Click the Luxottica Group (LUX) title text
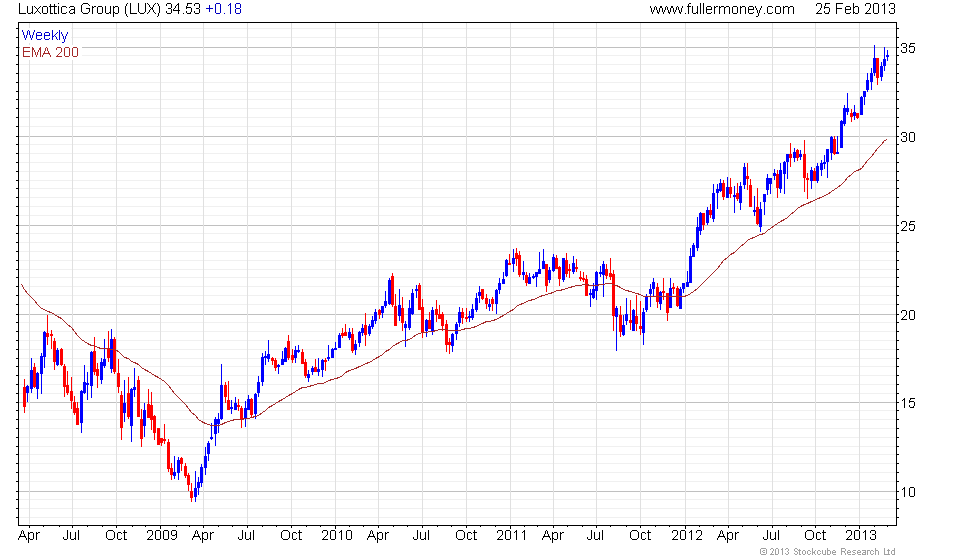Image resolution: width=980 pixels, height=560 pixels. tap(89, 9)
